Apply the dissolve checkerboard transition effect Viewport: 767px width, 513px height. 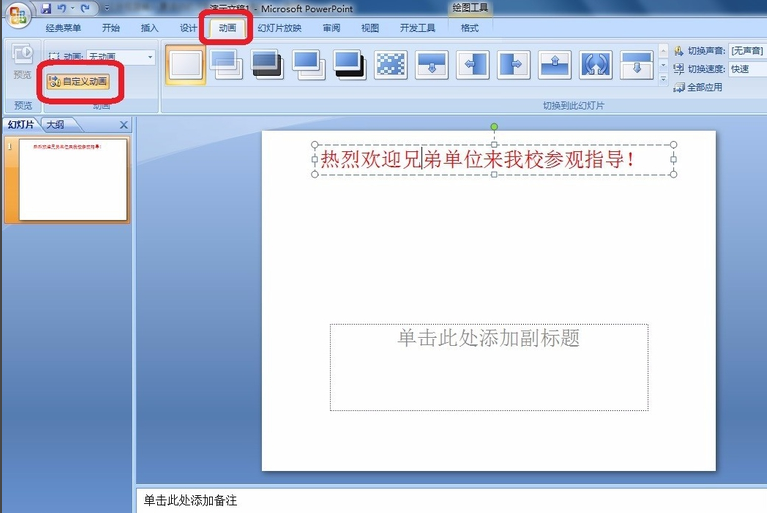coord(391,65)
